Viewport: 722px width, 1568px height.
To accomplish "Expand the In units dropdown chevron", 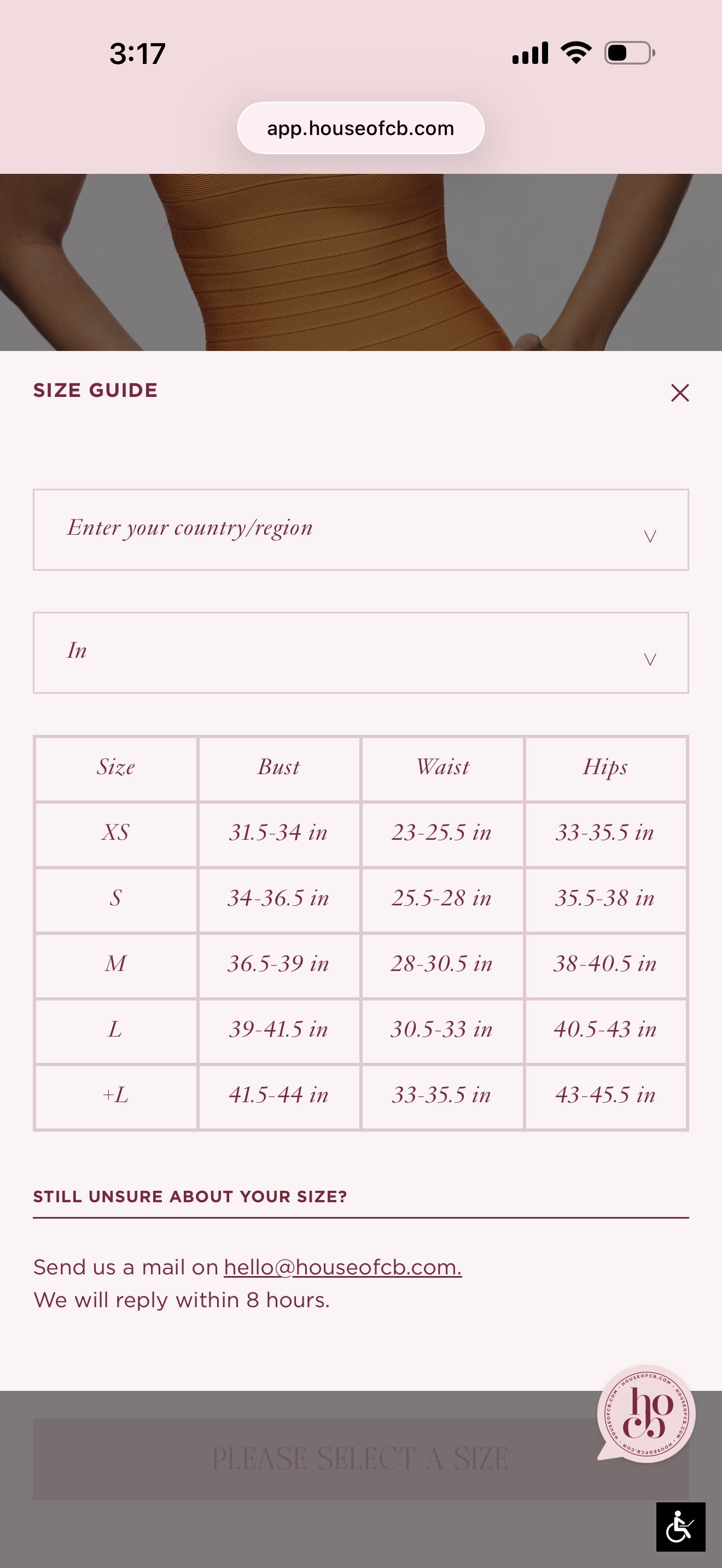I will pyautogui.click(x=650, y=659).
